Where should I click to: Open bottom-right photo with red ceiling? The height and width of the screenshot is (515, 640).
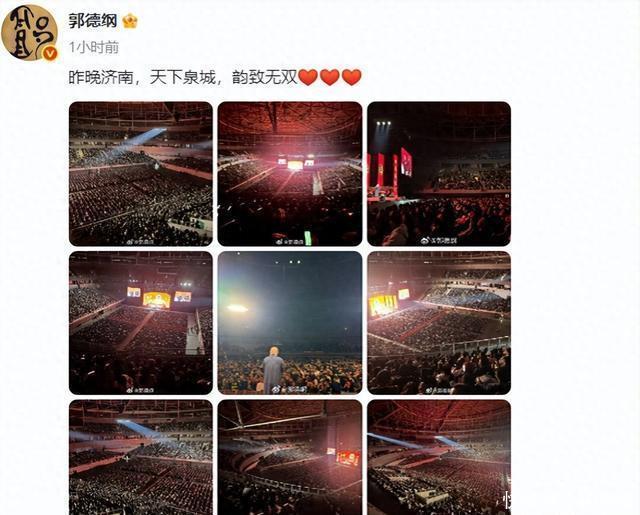point(439,457)
